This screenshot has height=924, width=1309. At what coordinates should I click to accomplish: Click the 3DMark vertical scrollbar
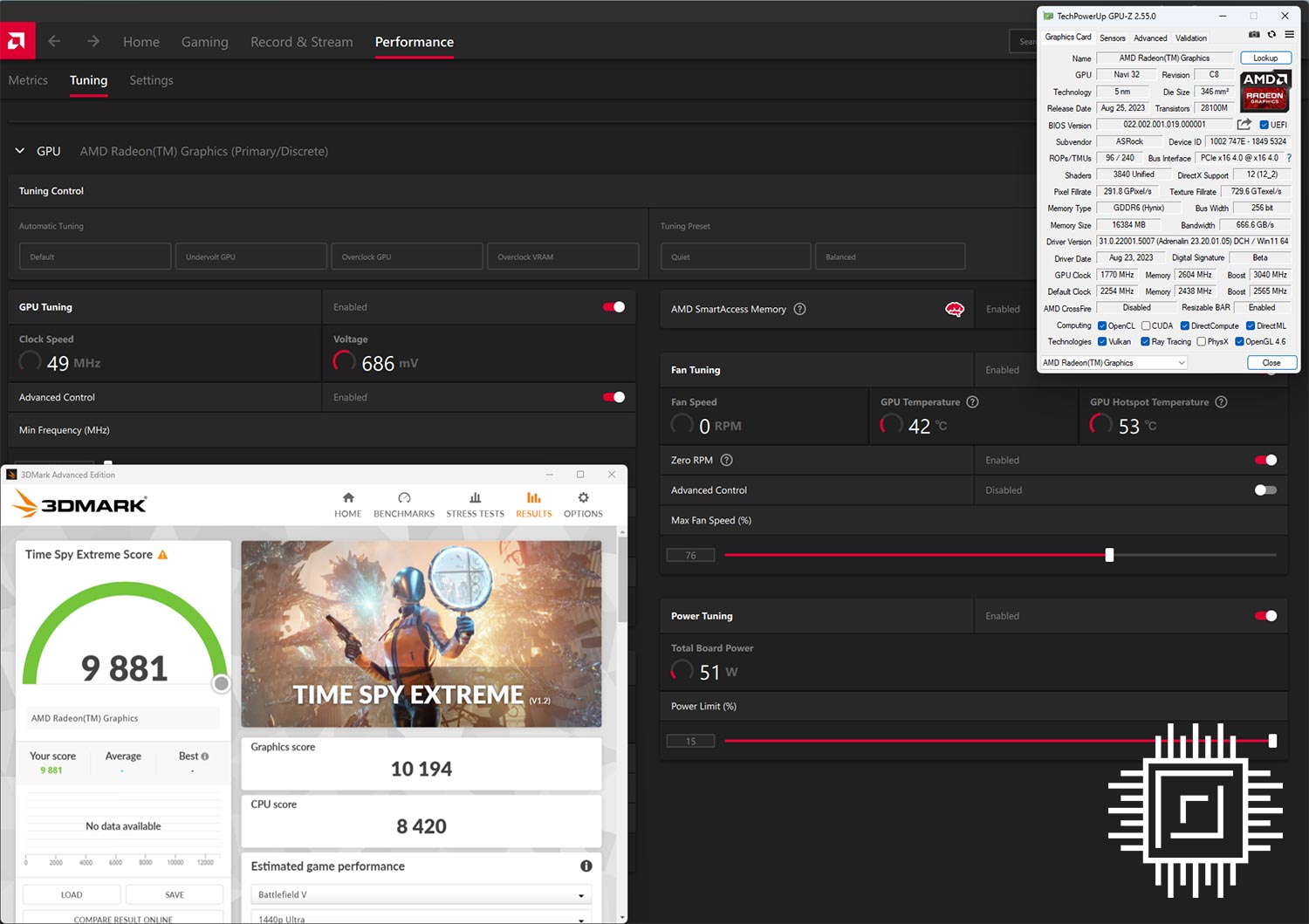[x=622, y=579]
